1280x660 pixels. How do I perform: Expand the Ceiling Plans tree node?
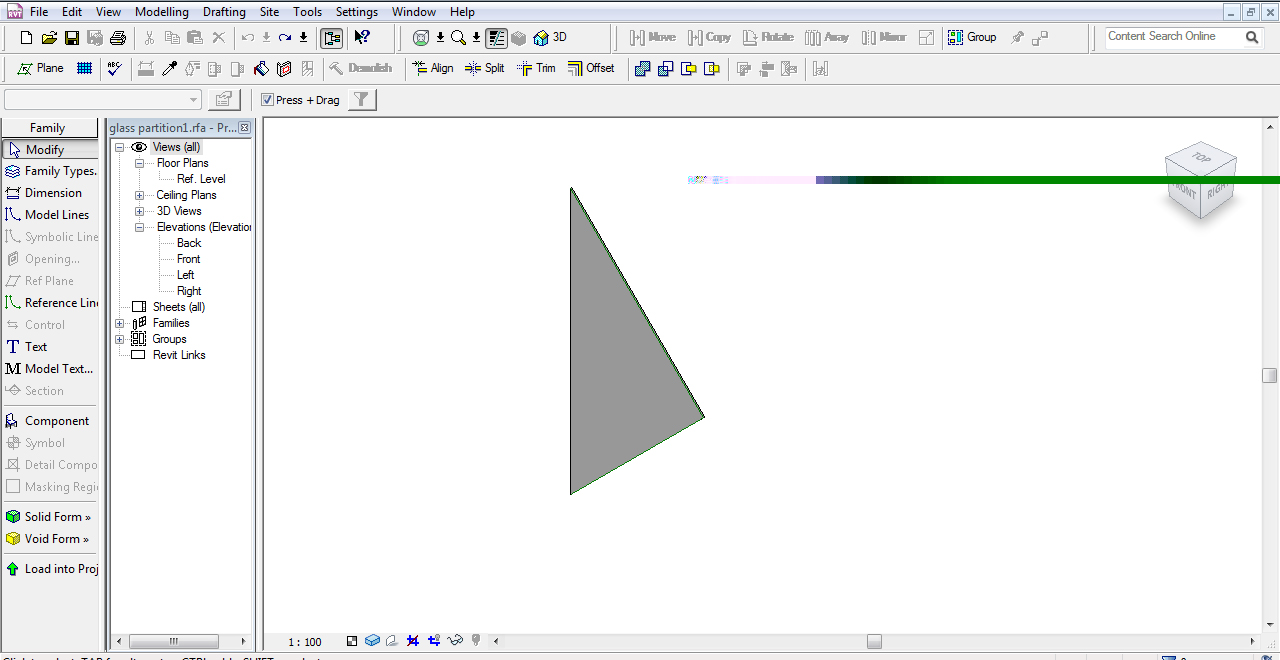(x=139, y=195)
